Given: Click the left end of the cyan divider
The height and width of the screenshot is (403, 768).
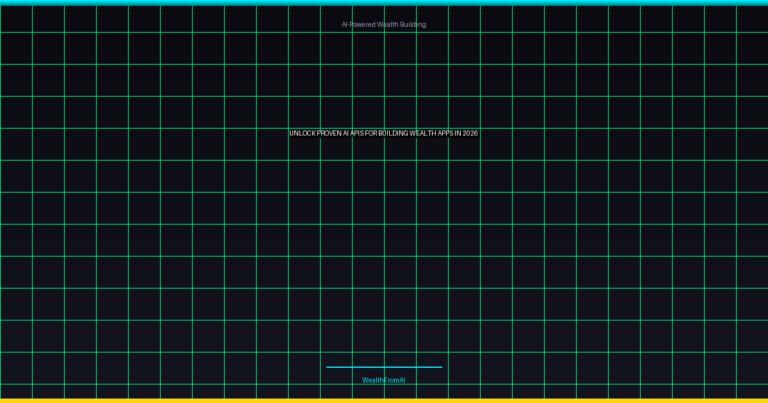Looking at the screenshot, I should 328,367.
